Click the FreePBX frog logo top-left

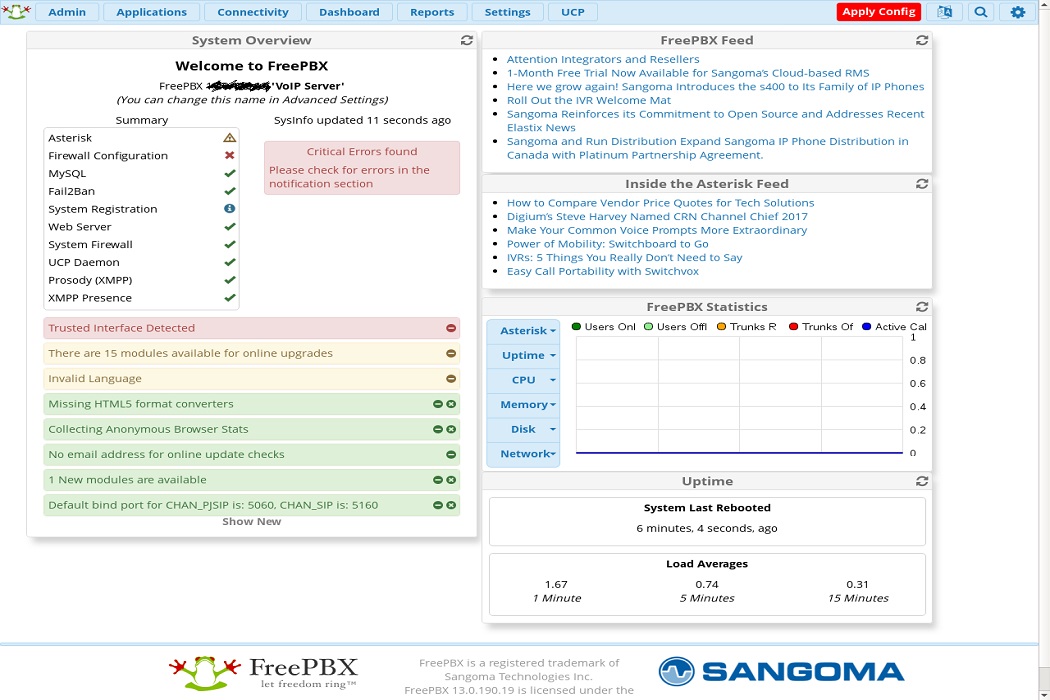click(15, 12)
